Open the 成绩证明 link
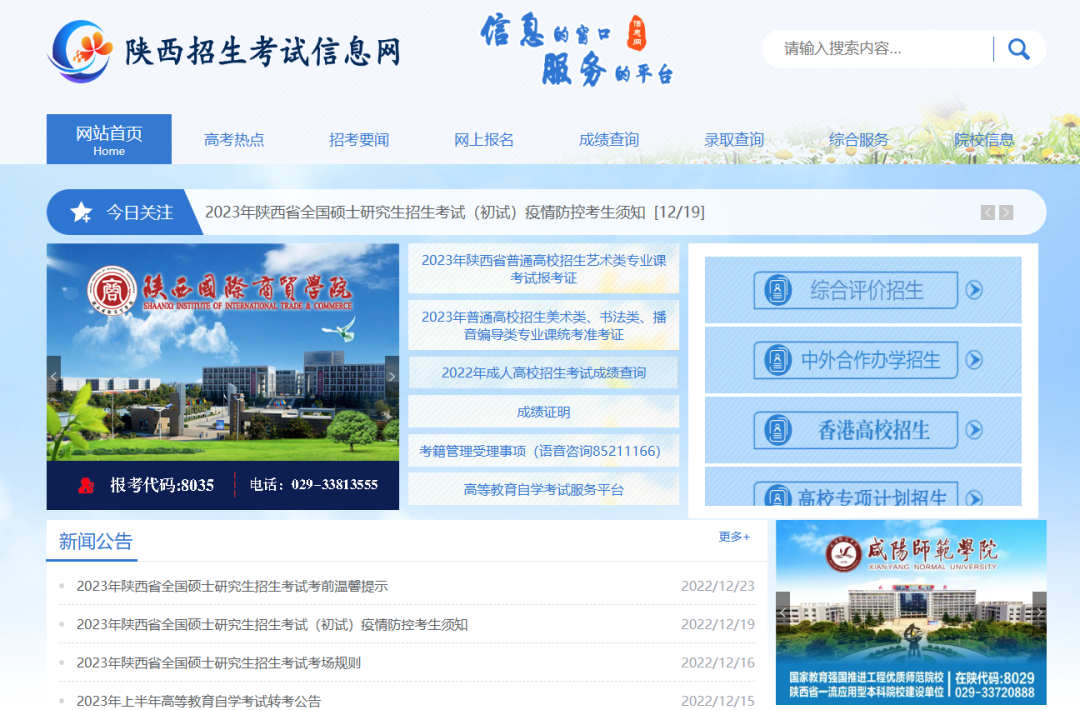 point(543,412)
